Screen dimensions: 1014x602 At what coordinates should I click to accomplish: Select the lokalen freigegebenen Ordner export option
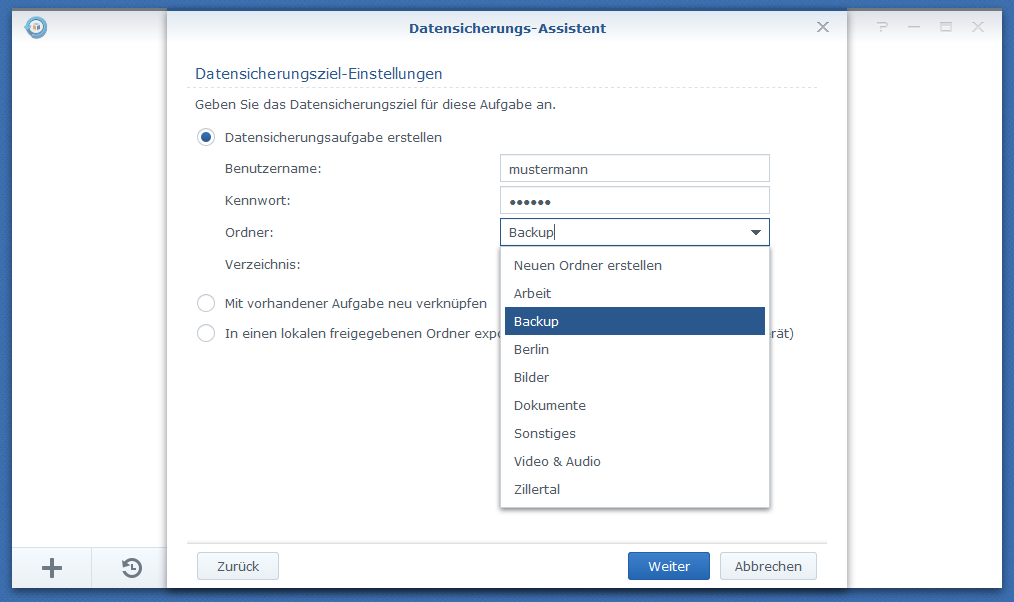pos(205,333)
